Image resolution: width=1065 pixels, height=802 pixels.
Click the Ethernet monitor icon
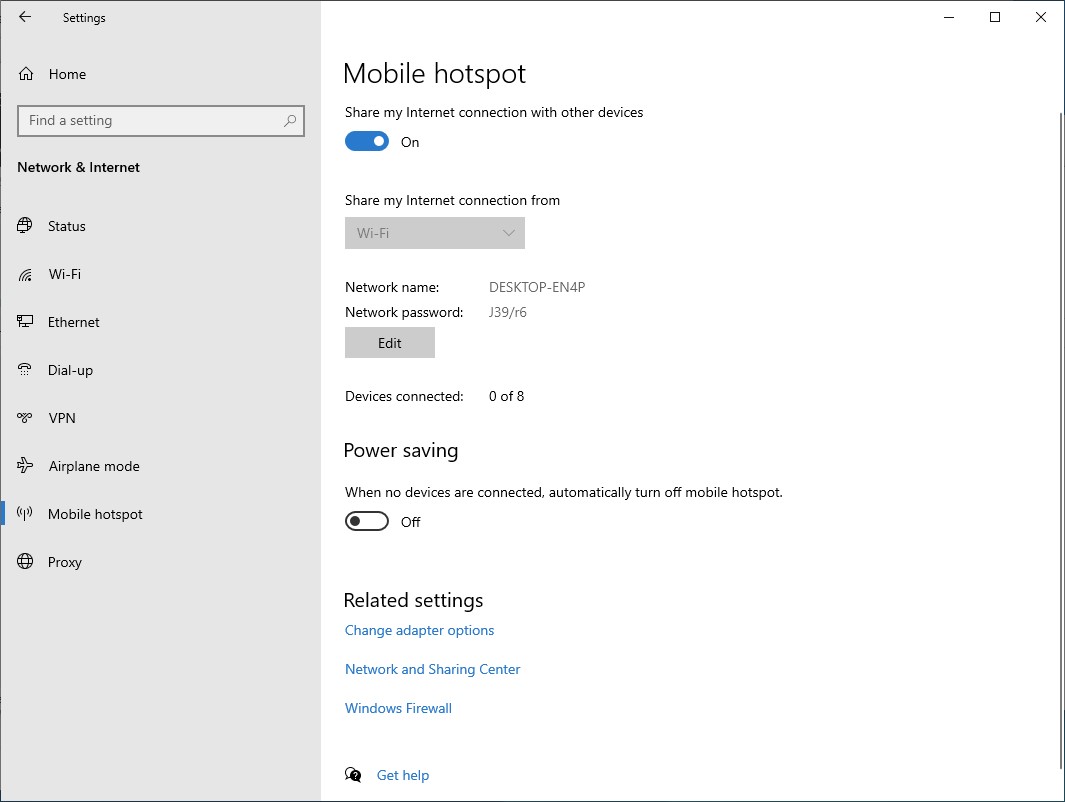[x=26, y=322]
